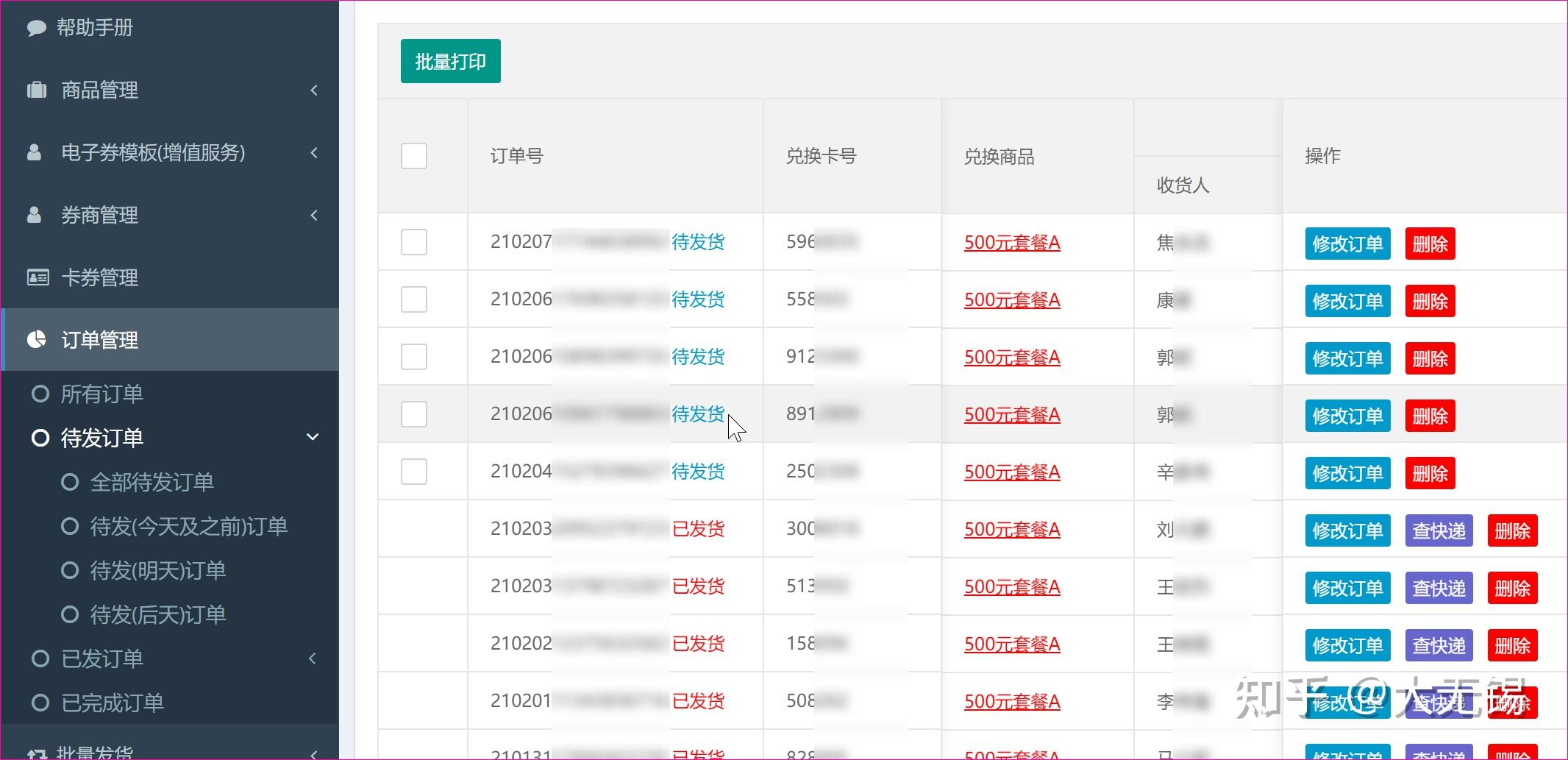The image size is (1568, 760).
Task: Click the circle icon beside 已完成订单
Action: (40, 703)
